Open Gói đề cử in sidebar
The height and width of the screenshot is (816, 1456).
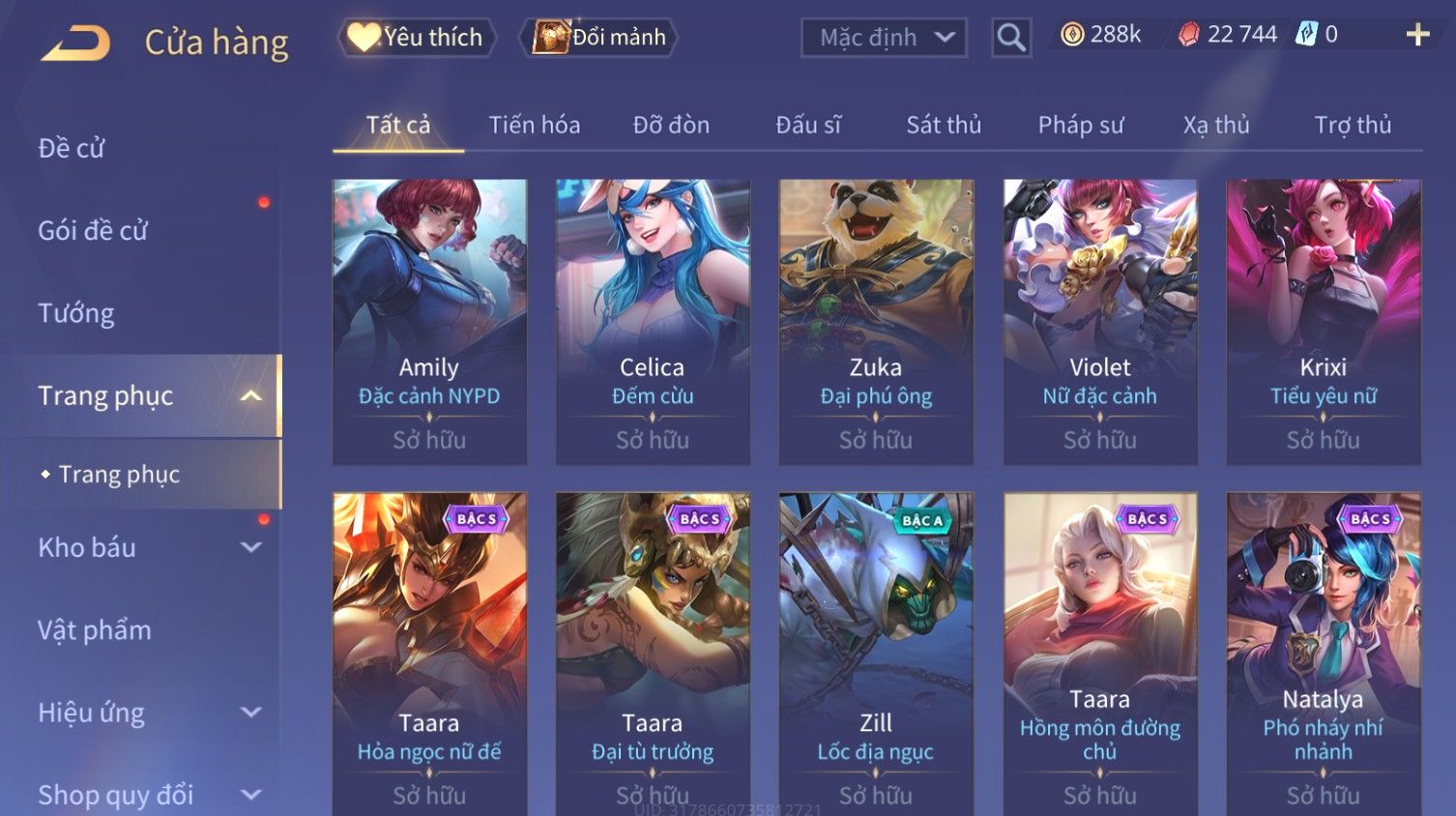93,230
